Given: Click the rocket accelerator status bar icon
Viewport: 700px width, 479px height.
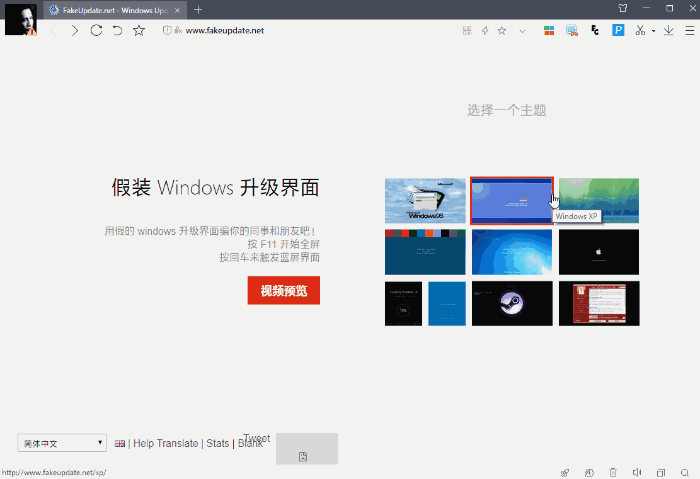Looking at the screenshot, I should [565, 472].
